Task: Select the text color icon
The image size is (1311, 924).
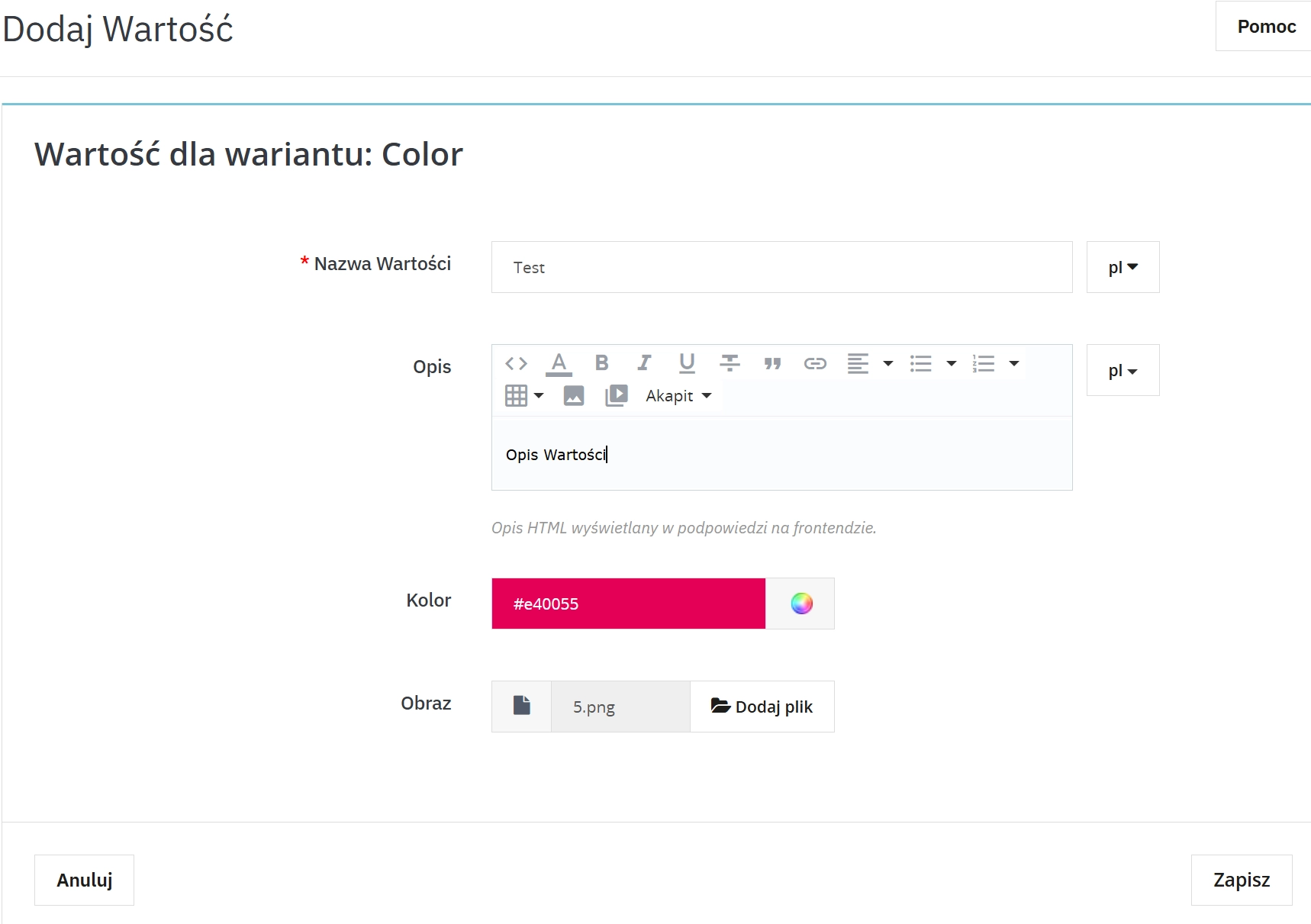Action: coord(559,363)
